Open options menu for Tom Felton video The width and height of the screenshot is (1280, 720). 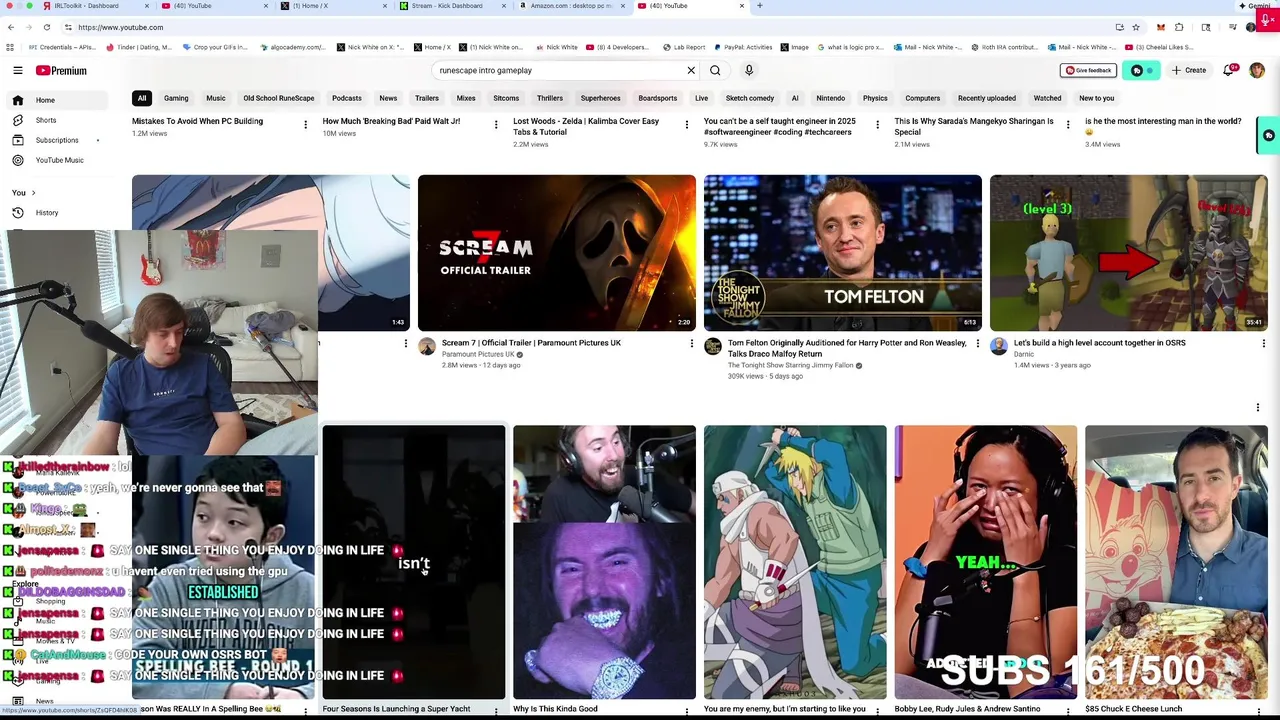(x=977, y=344)
